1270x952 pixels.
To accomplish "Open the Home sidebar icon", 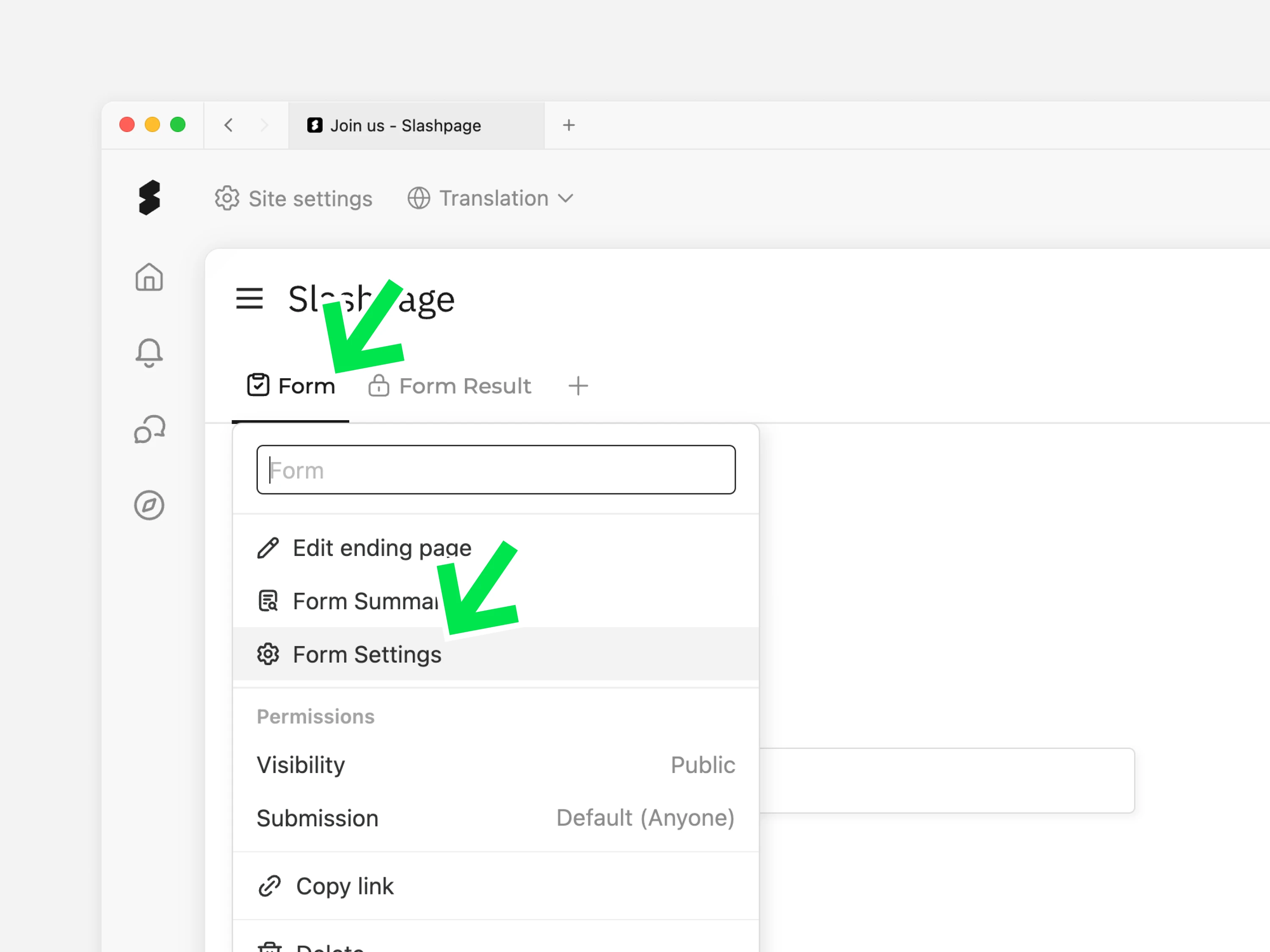I will tap(149, 277).
